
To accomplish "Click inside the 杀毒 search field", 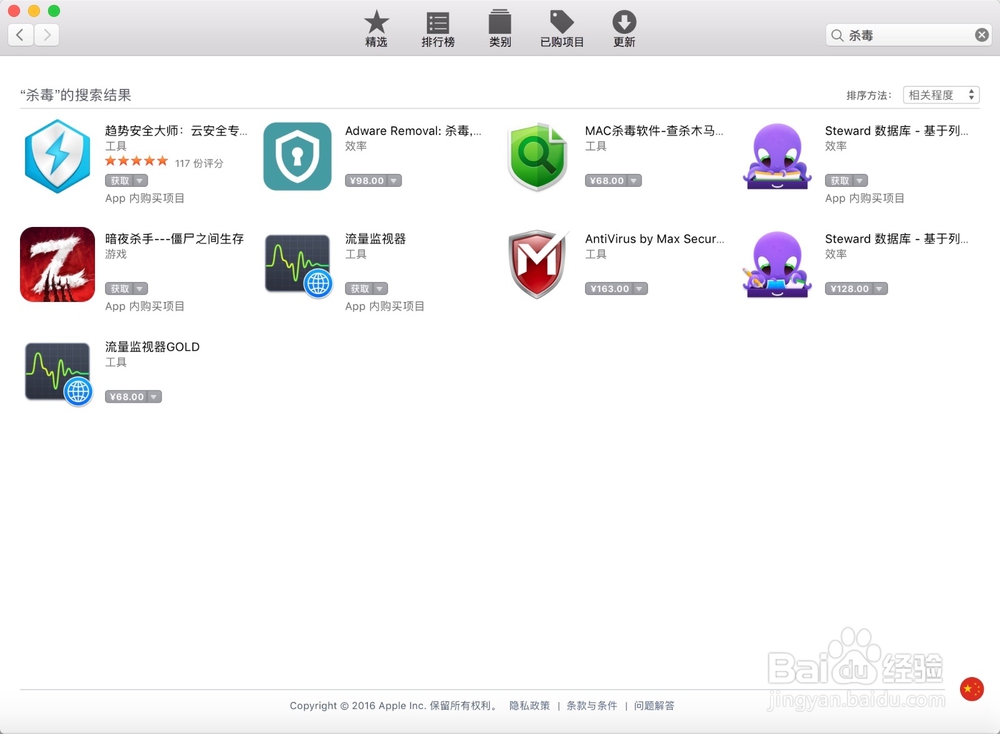I will (908, 35).
